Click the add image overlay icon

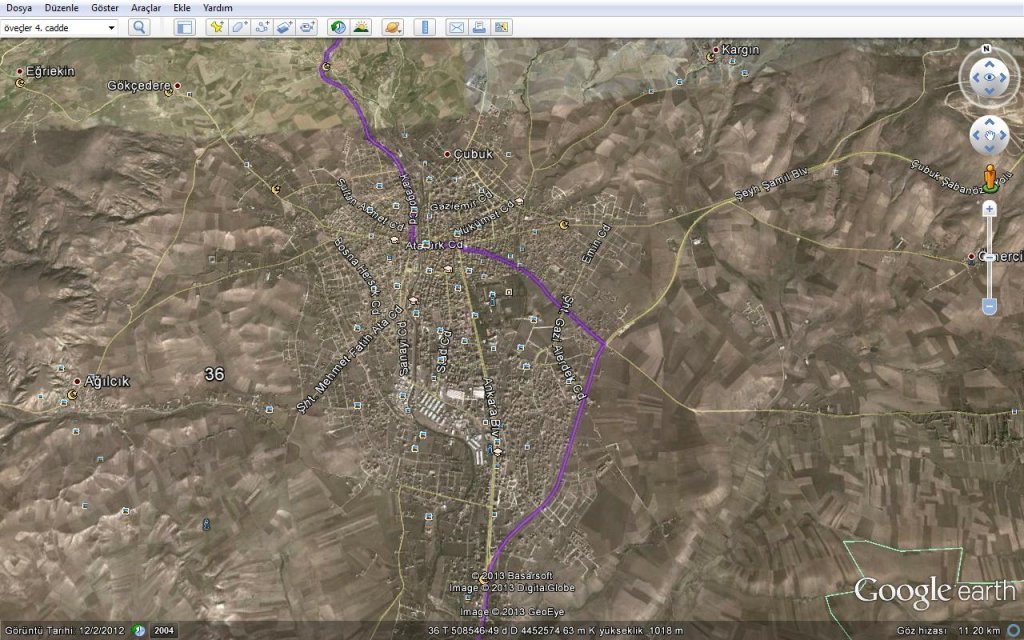285,27
